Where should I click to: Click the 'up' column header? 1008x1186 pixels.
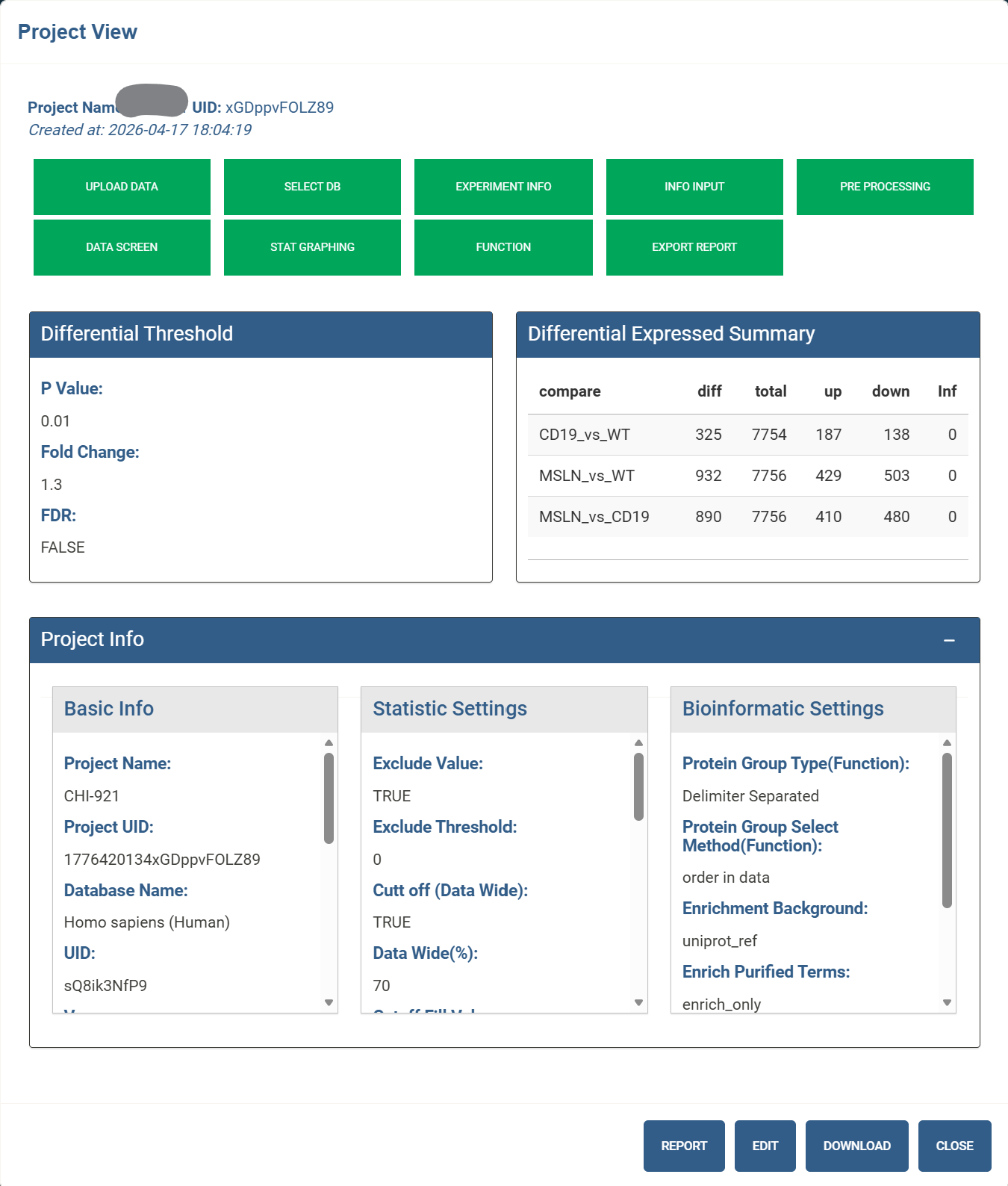833,391
